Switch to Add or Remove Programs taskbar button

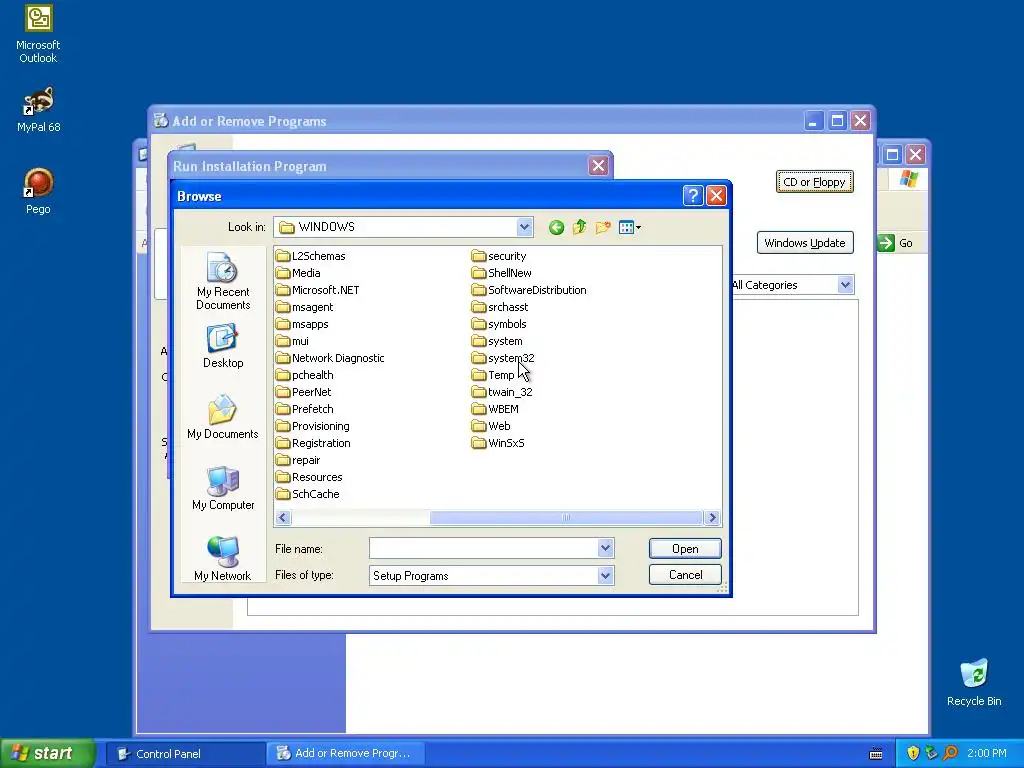(346, 754)
